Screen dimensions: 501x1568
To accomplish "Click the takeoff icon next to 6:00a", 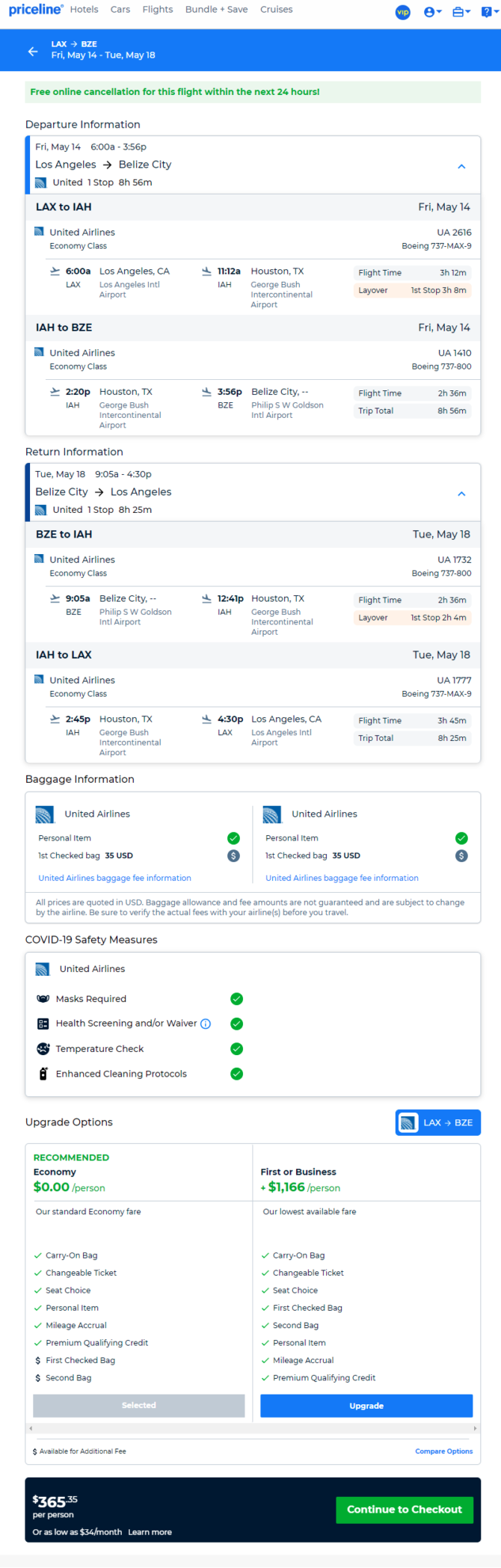I will pyautogui.click(x=55, y=271).
